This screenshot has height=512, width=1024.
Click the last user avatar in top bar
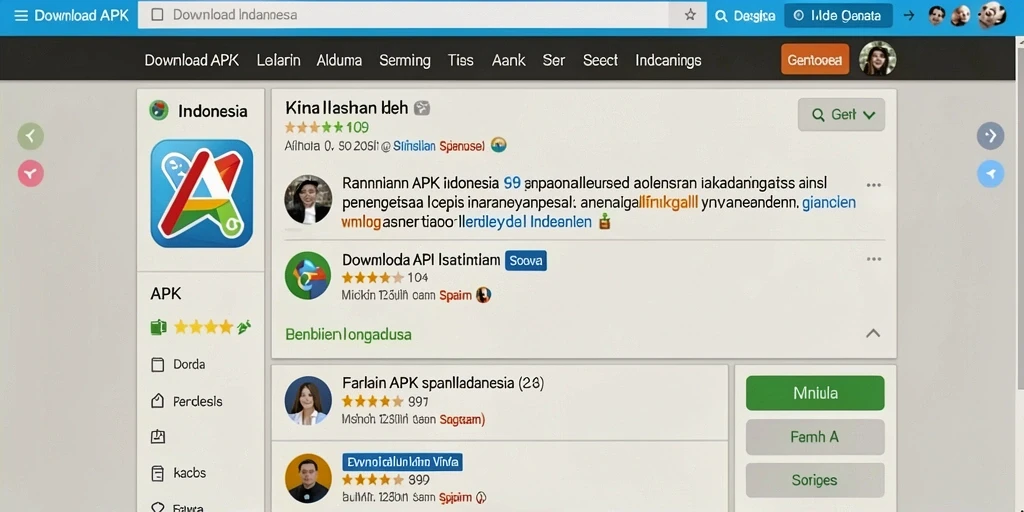coord(992,14)
